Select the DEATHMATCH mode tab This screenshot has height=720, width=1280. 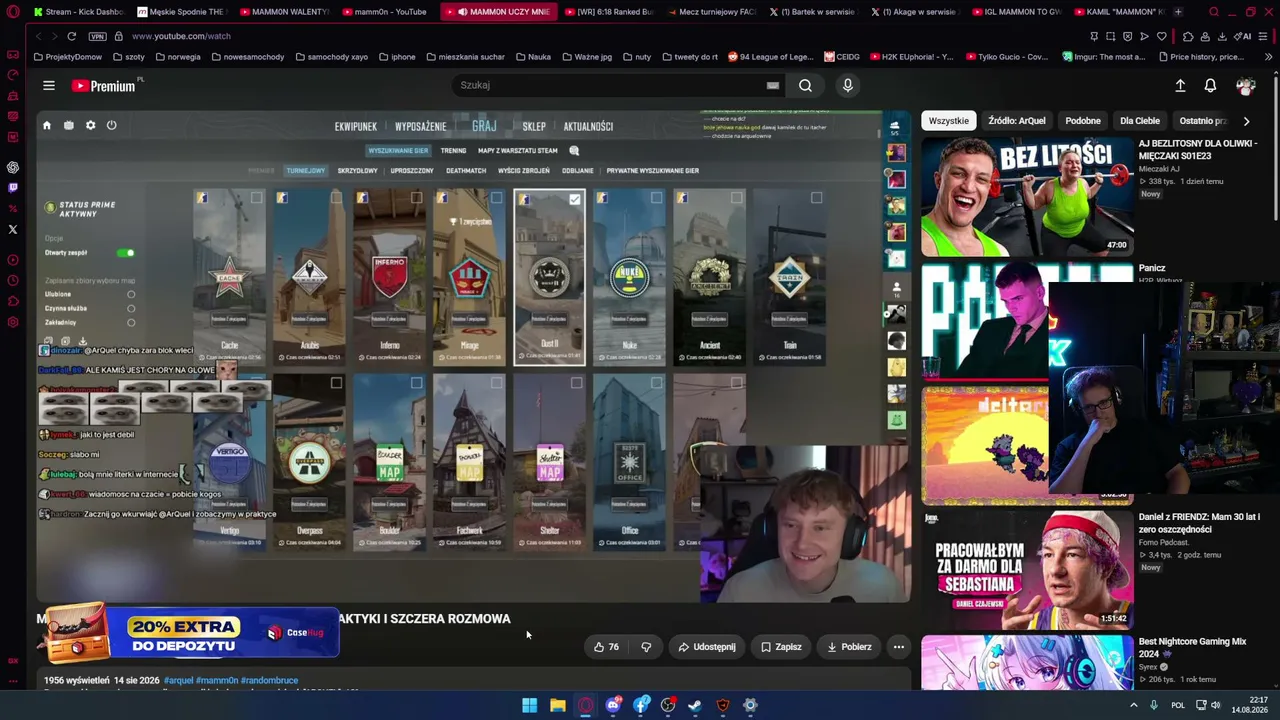tap(466, 171)
